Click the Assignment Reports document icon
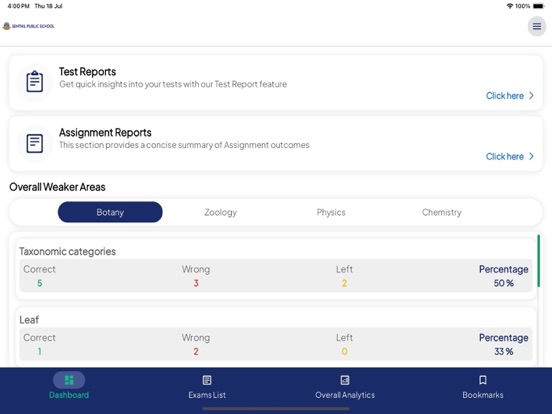 [x=35, y=143]
